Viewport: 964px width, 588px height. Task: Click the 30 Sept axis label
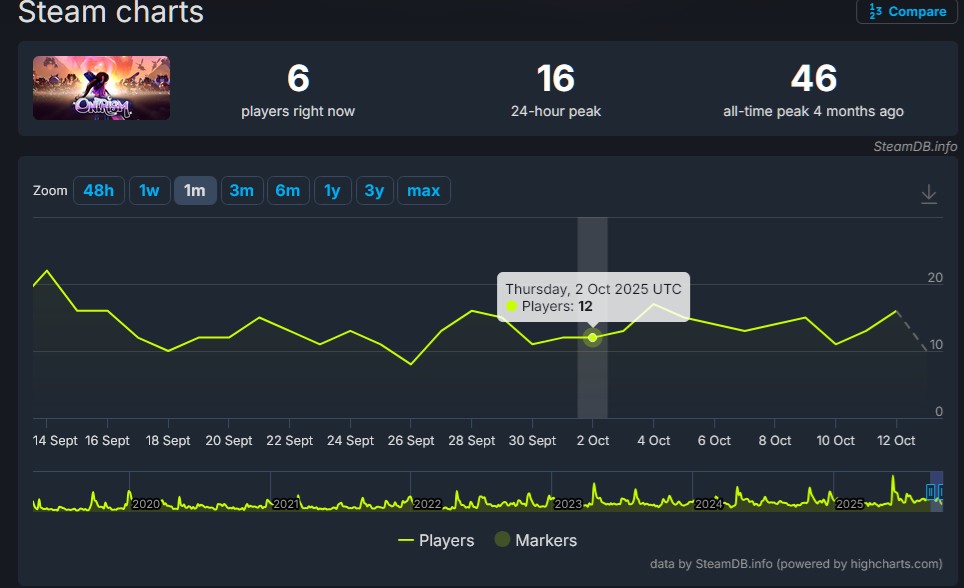point(532,440)
